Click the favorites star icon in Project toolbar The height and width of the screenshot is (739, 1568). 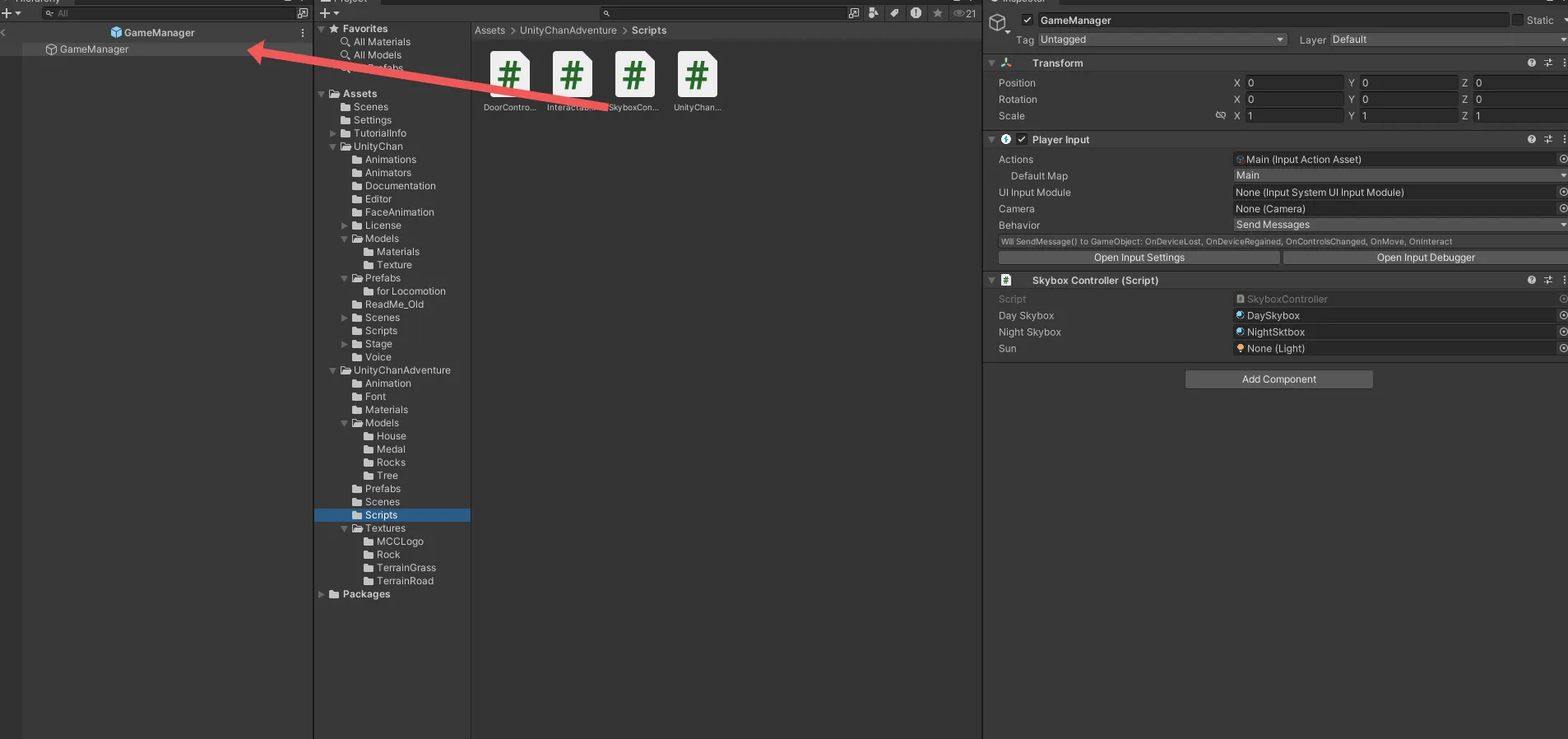tap(937, 13)
